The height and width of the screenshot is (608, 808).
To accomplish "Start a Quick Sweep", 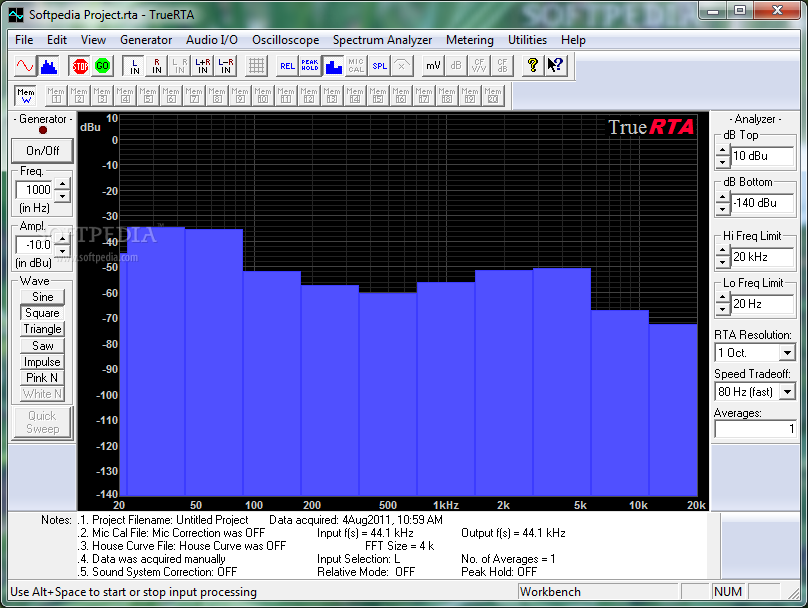I will [42, 423].
